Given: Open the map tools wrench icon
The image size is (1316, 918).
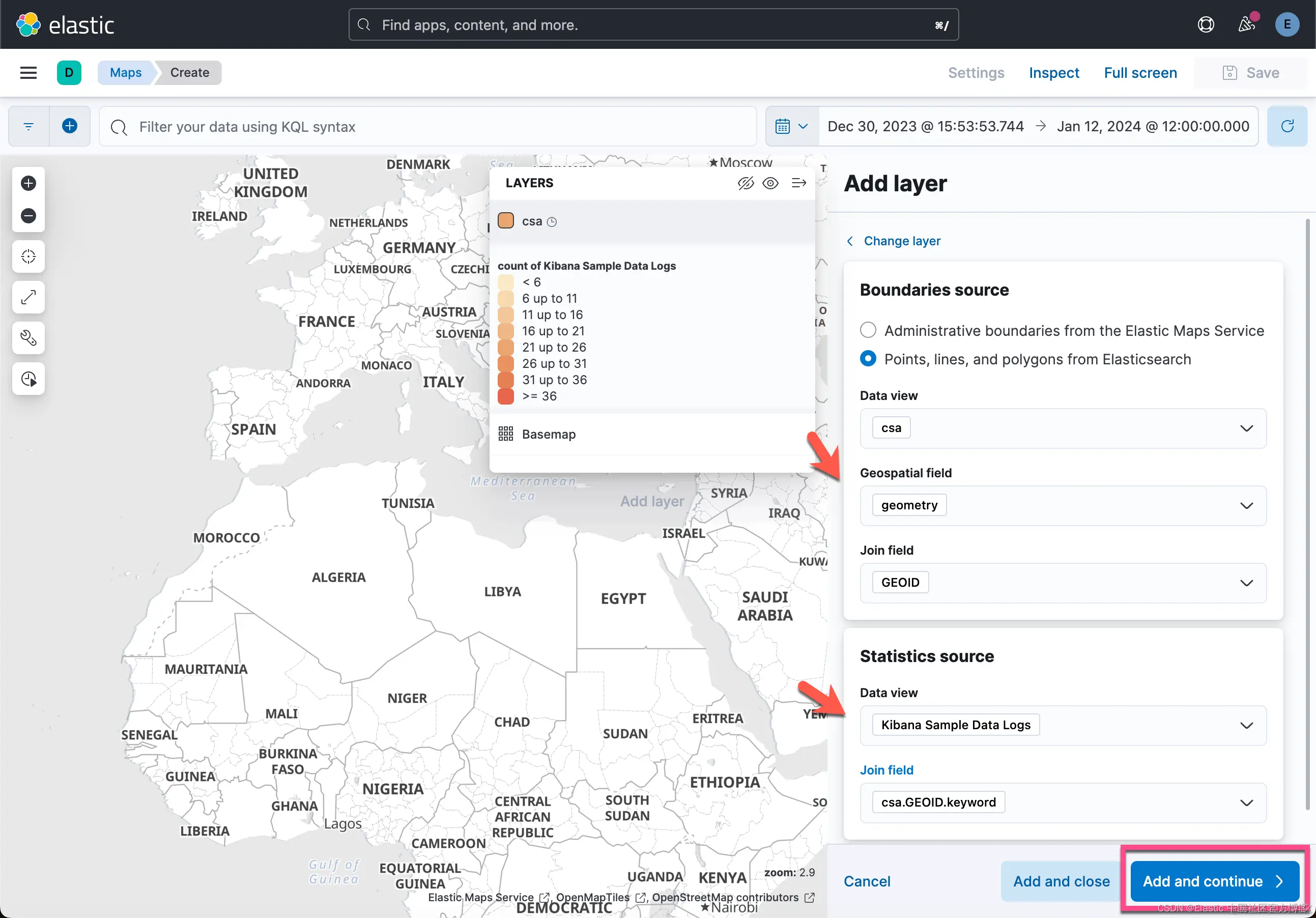Looking at the screenshot, I should coord(28,338).
